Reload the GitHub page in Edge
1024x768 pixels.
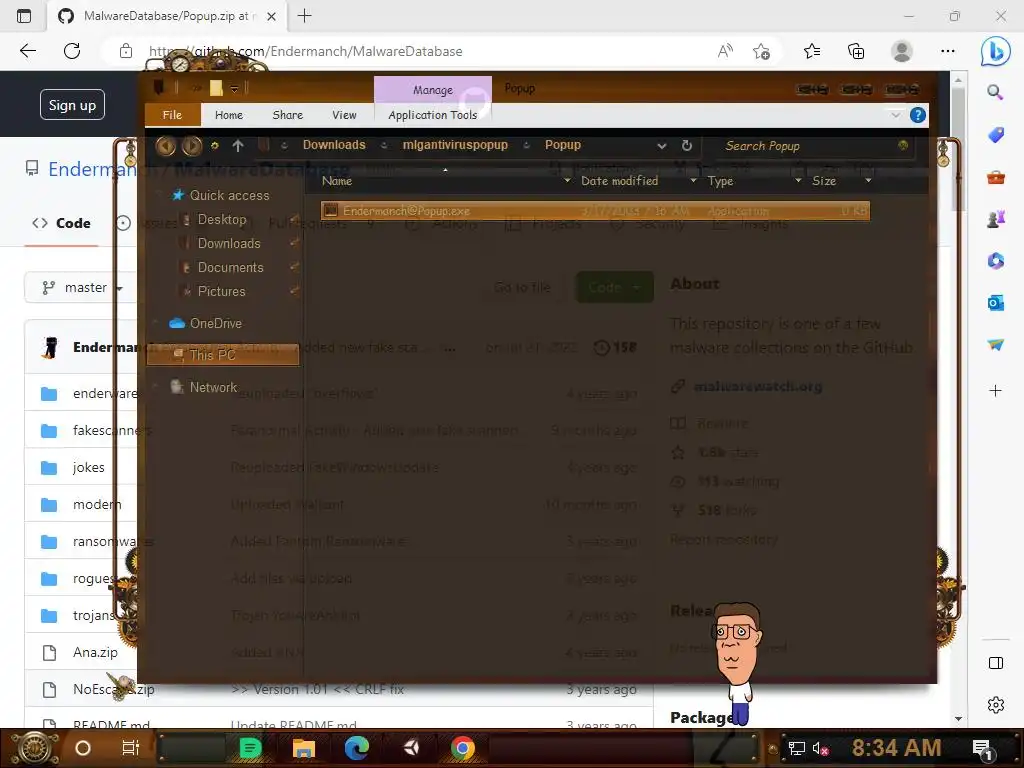pos(72,51)
